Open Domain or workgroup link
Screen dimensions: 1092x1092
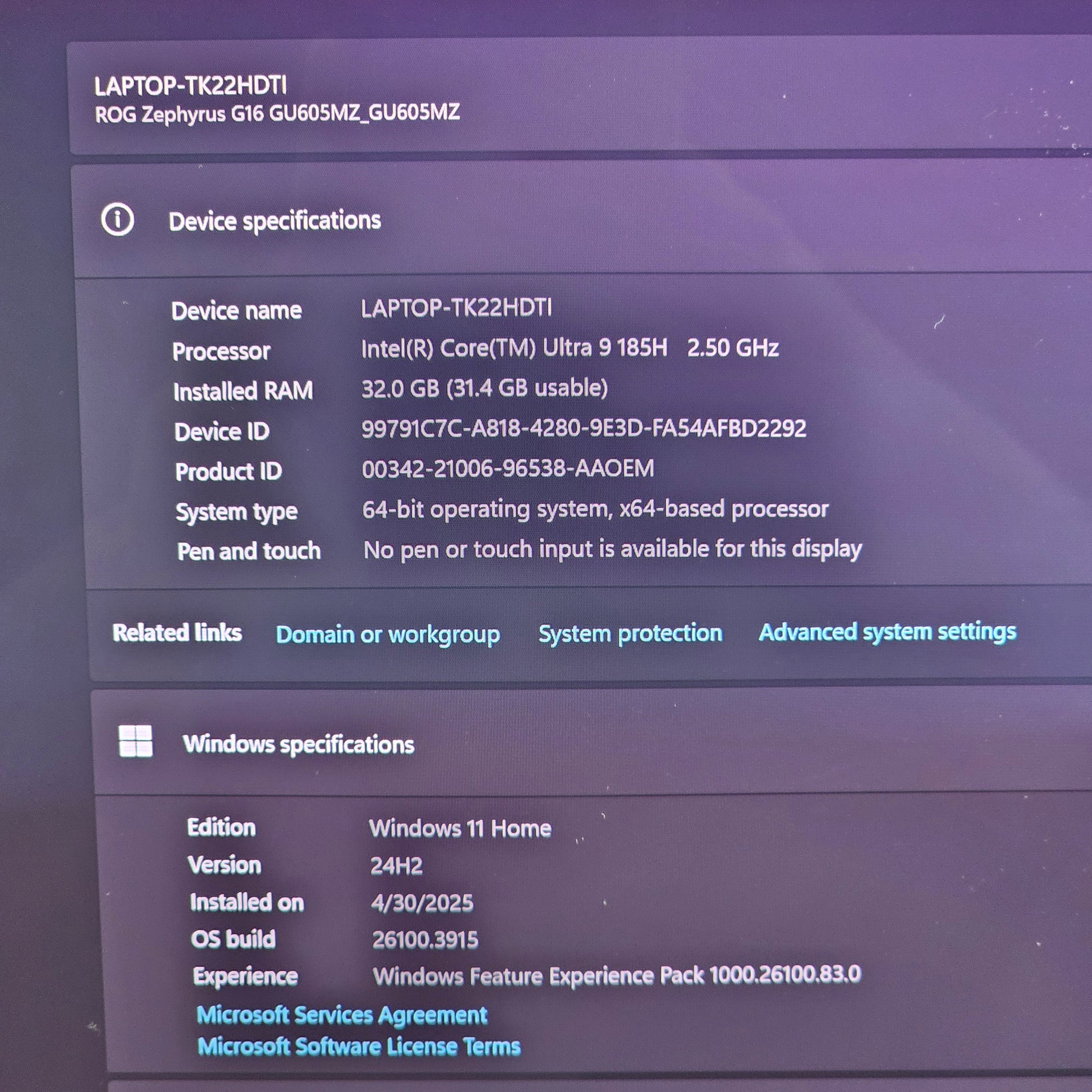point(388,635)
